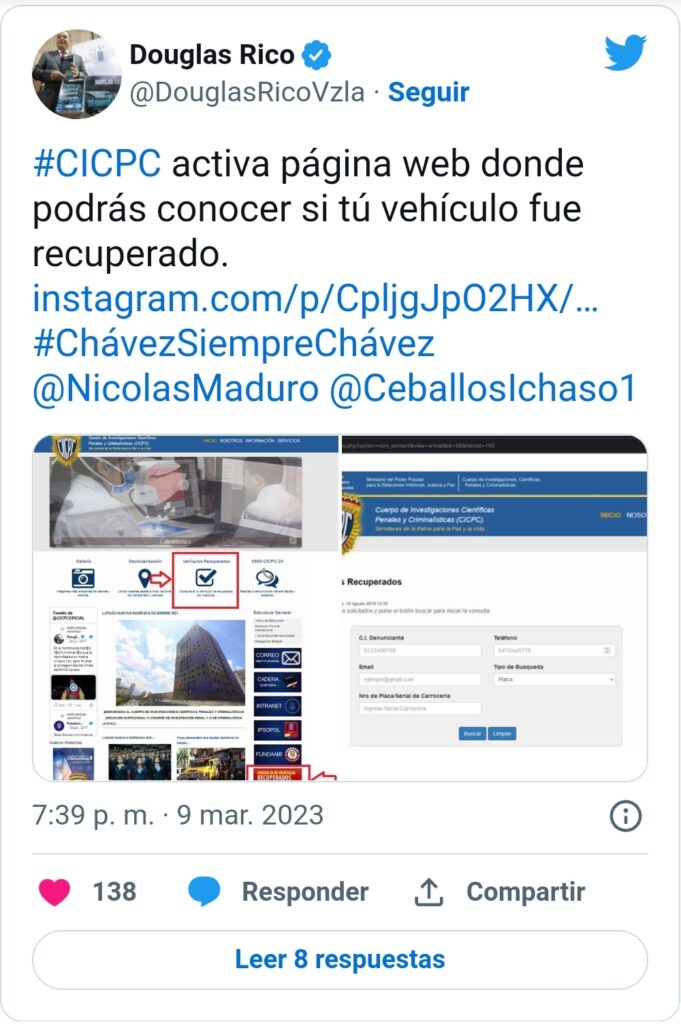Click the reply speech bubble icon
The image size is (681, 1024).
tap(204, 892)
